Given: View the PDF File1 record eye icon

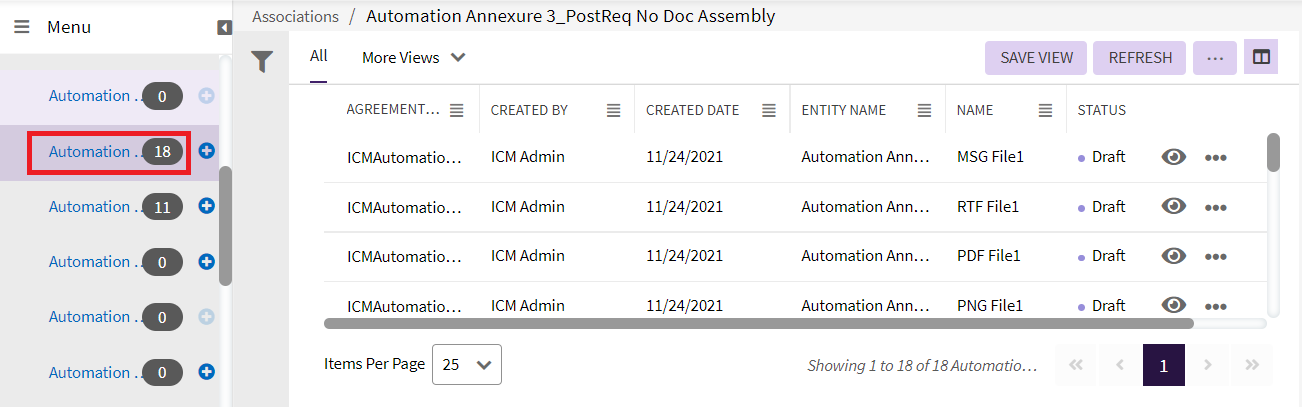Looking at the screenshot, I should click(1174, 256).
